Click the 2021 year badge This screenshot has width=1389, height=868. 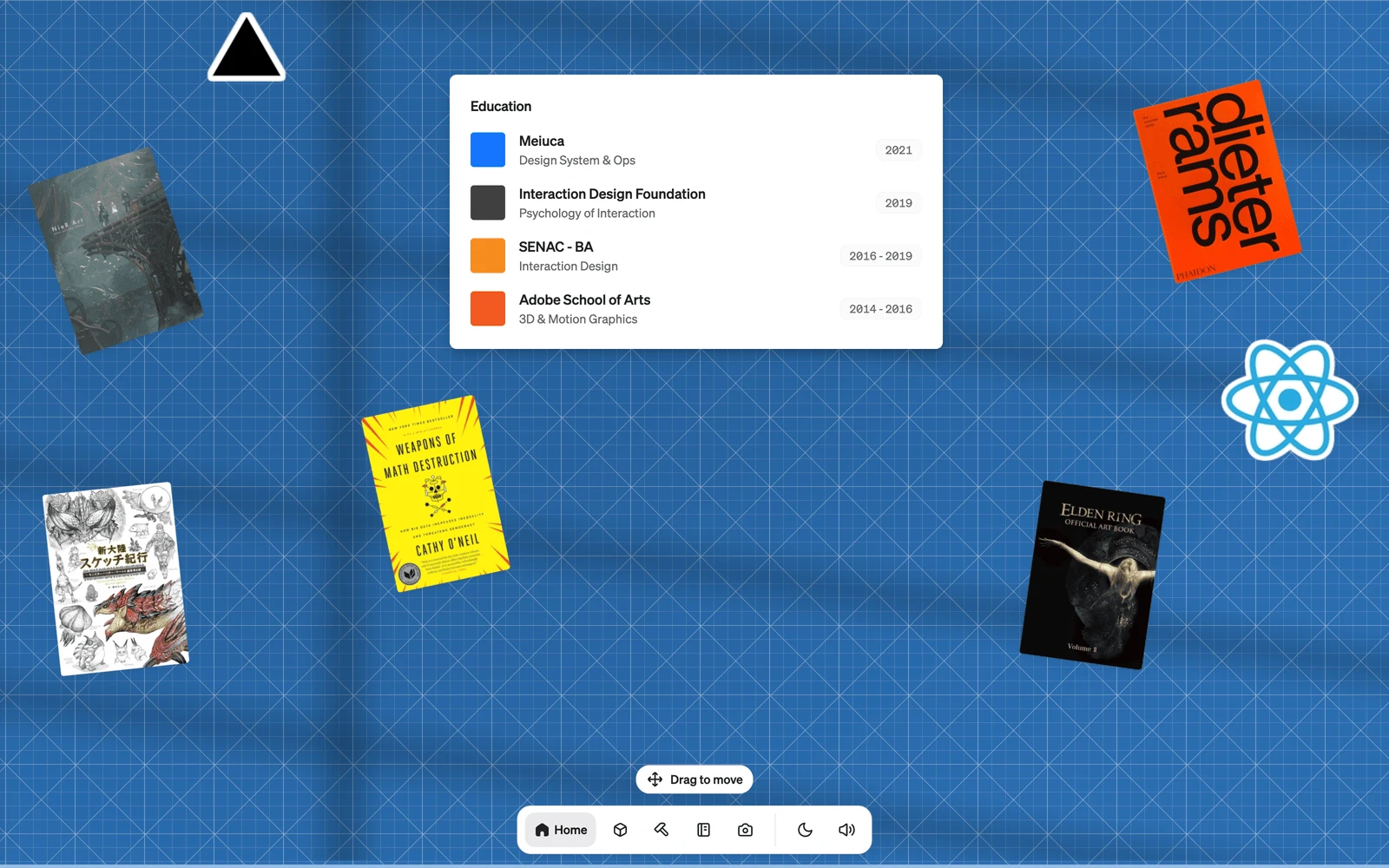(899, 150)
